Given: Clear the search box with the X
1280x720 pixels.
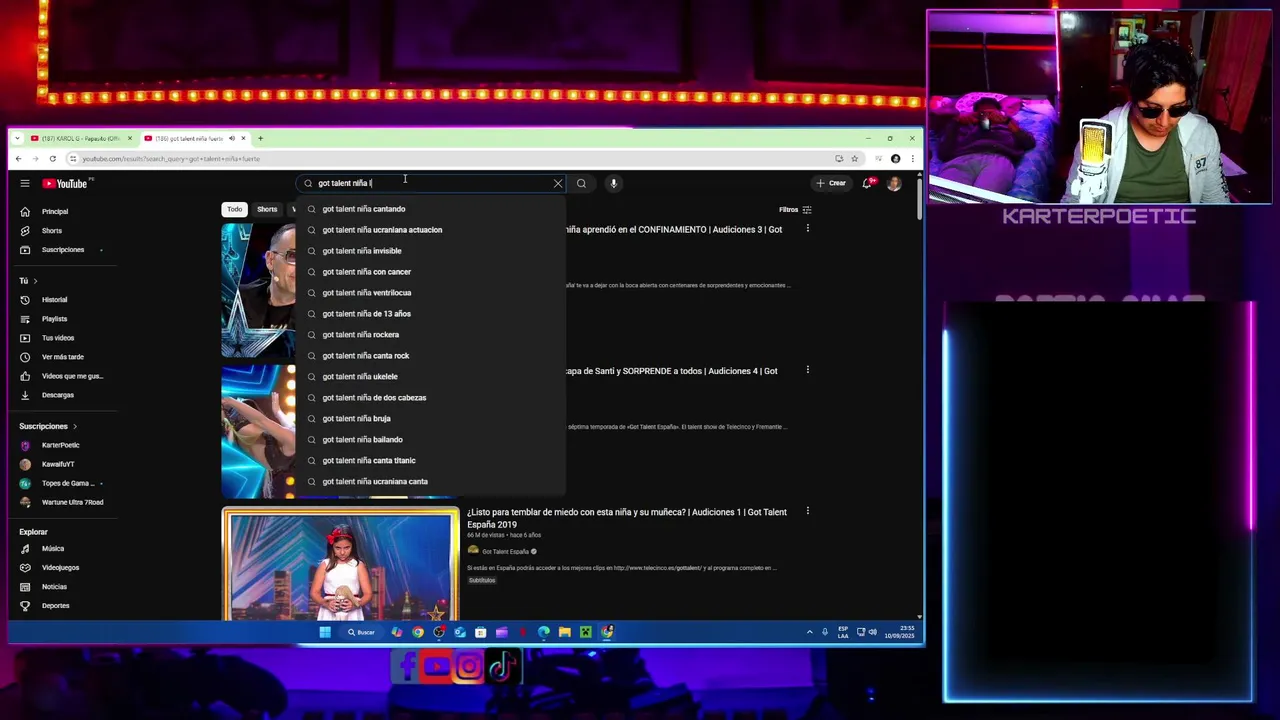Looking at the screenshot, I should point(558,183).
